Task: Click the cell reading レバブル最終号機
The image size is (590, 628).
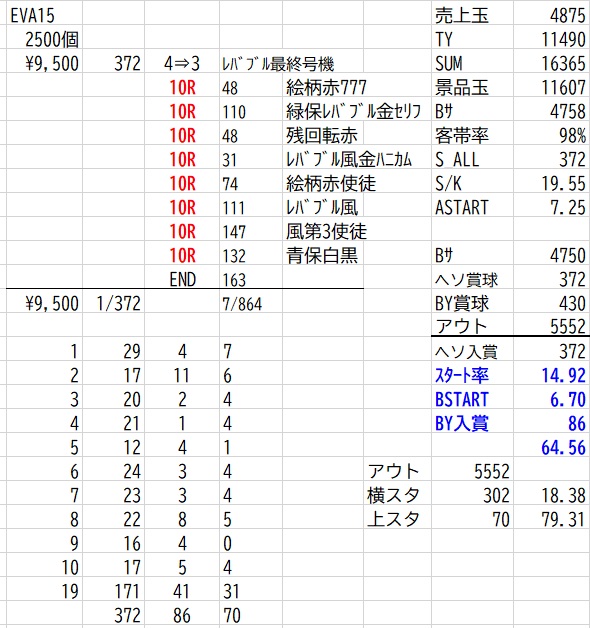Action: tap(278, 64)
